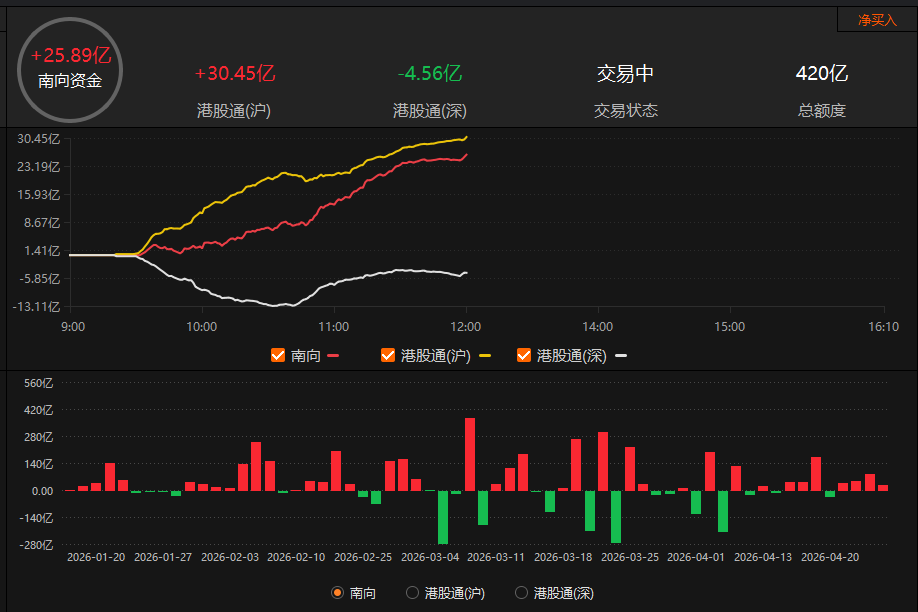Click the yellow 港股通(沪) legend line marker

[x=485, y=355]
